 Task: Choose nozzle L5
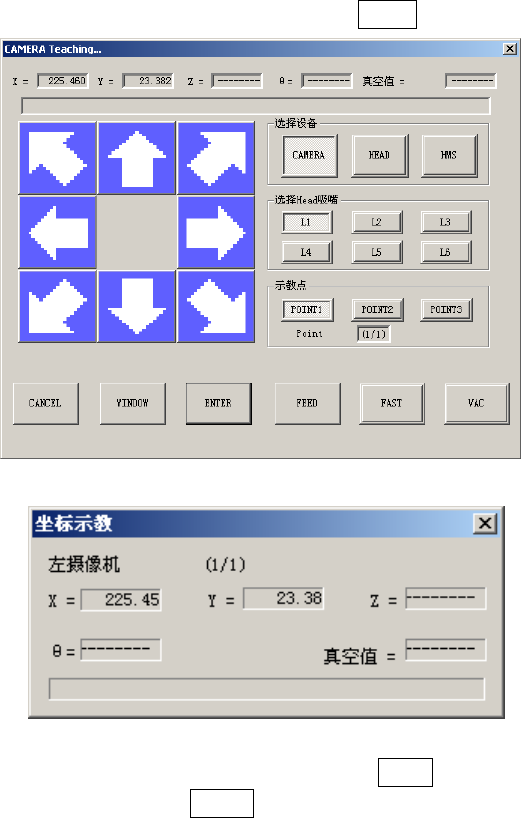[x=377, y=252]
